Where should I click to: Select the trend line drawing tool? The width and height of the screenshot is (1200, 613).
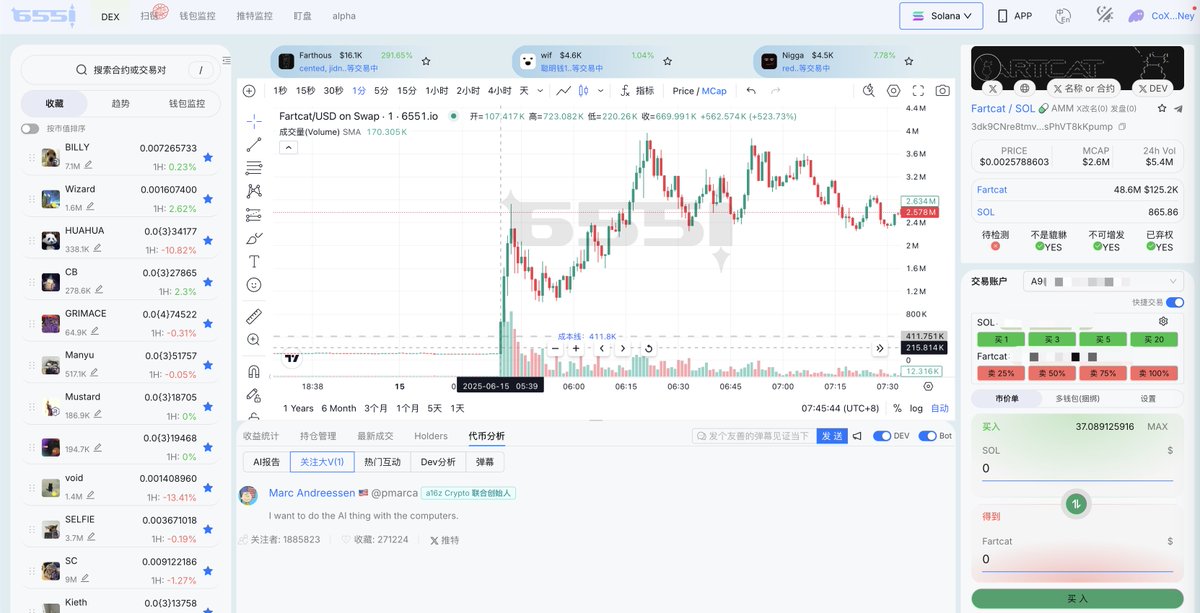(x=254, y=144)
